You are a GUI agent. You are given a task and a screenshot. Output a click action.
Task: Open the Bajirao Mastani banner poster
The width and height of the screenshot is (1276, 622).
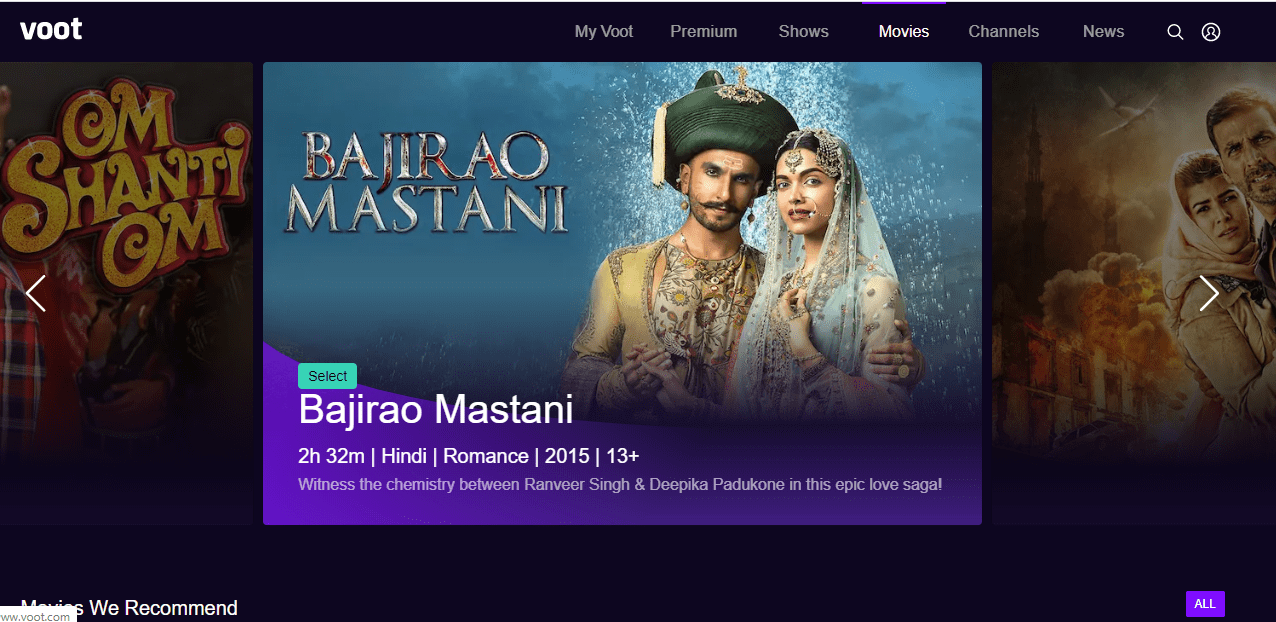[622, 293]
